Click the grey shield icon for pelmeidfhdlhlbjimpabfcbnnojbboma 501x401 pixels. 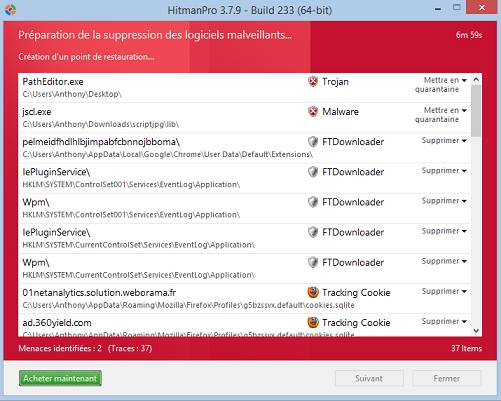pos(313,142)
